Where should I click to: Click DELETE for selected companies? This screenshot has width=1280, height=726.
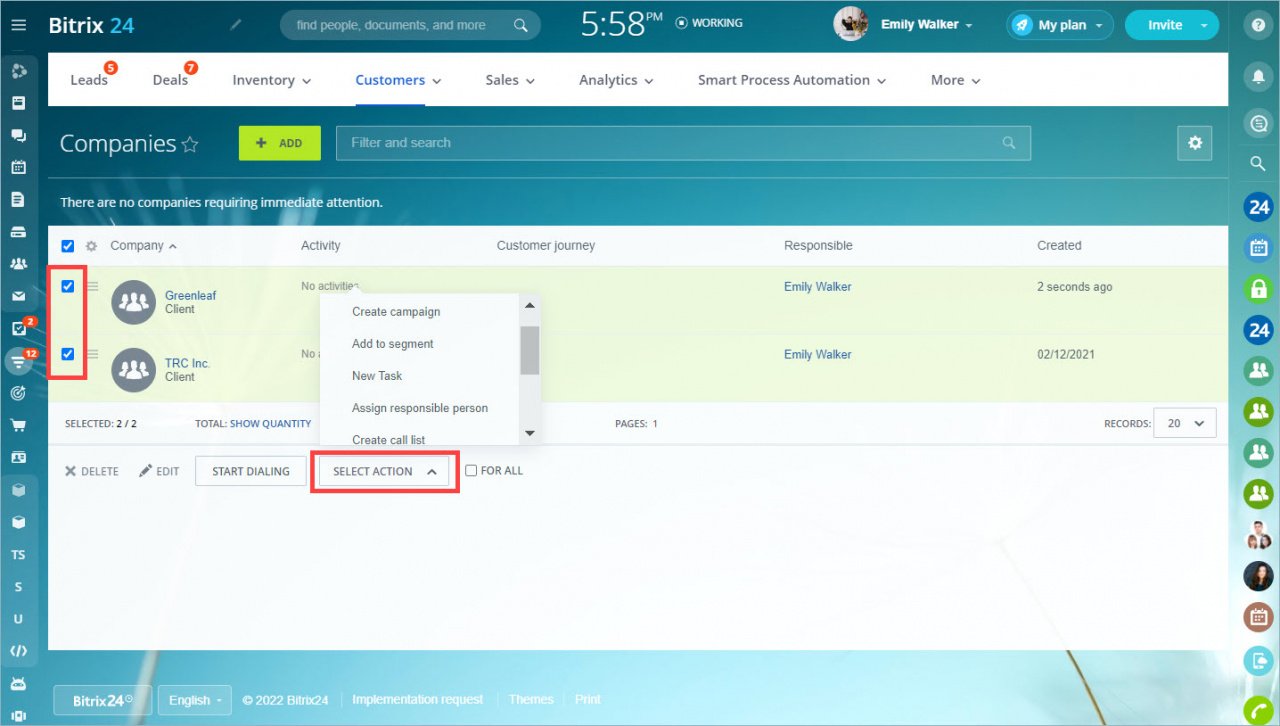pos(91,471)
